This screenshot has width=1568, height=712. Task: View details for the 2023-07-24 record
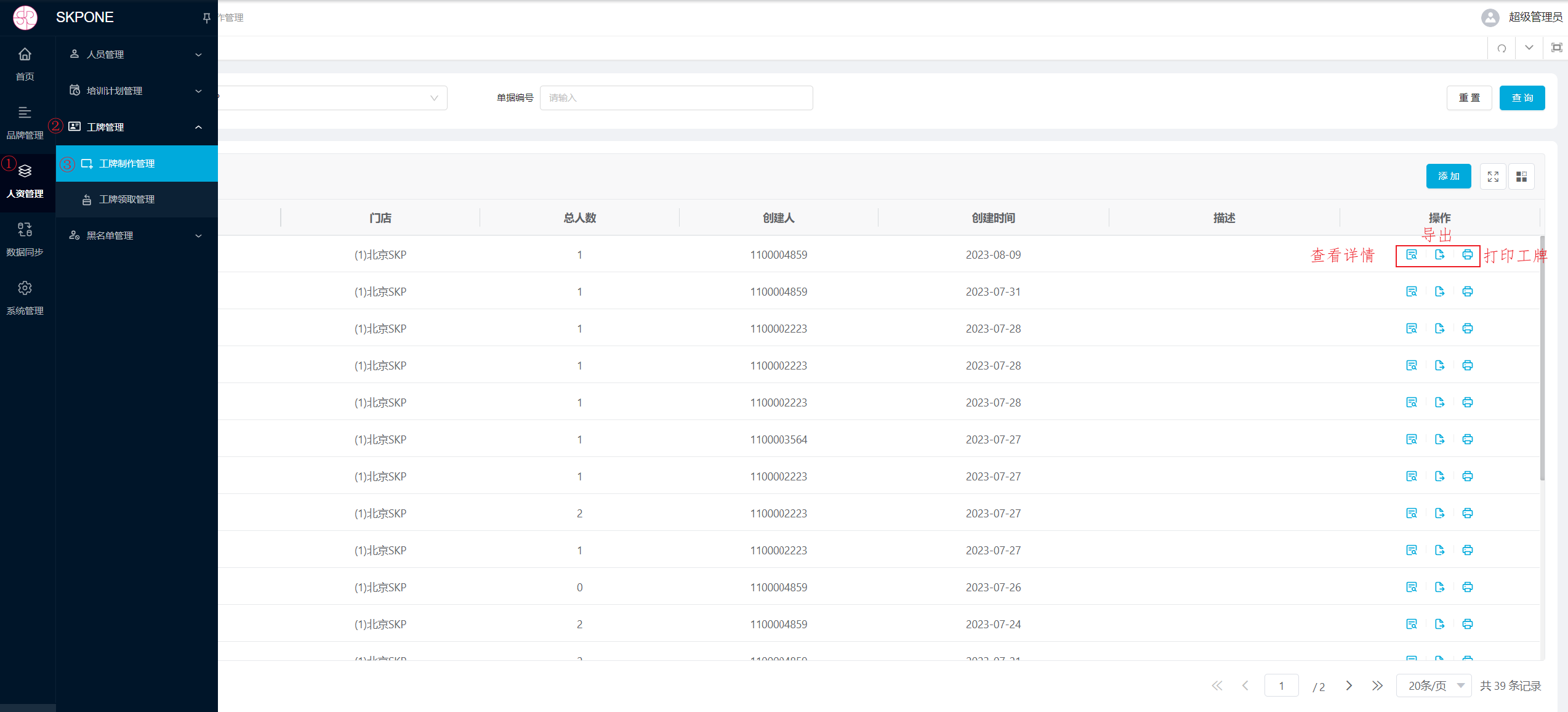tap(1412, 624)
